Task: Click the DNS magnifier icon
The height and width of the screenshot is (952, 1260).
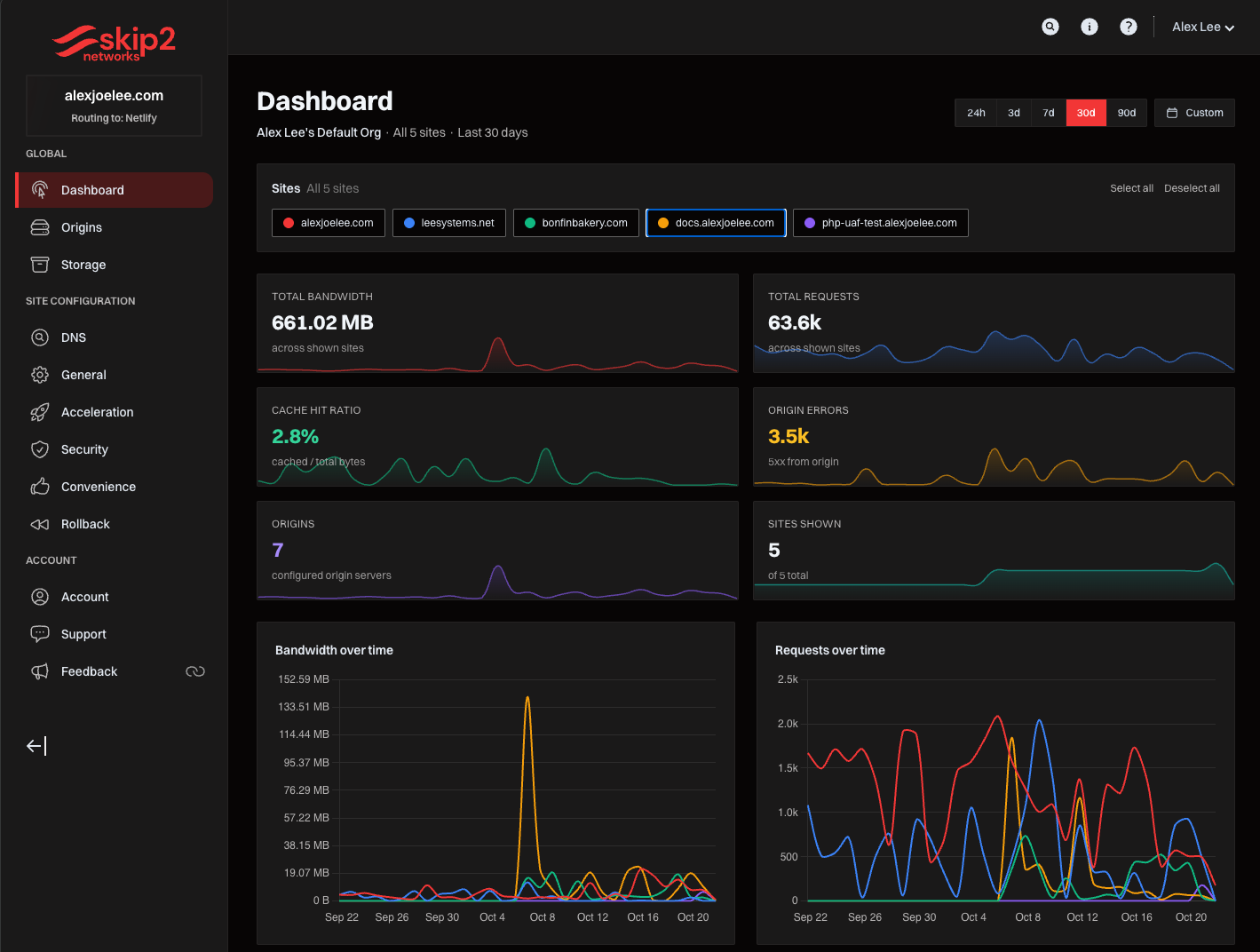Action: tap(40, 337)
